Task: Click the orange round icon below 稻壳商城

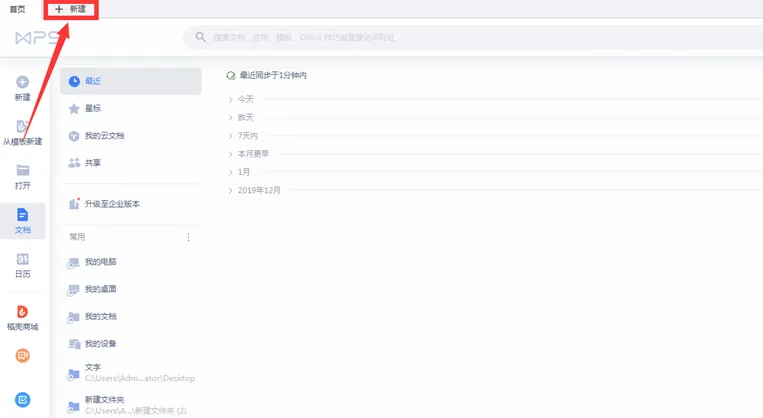Action: click(22, 356)
